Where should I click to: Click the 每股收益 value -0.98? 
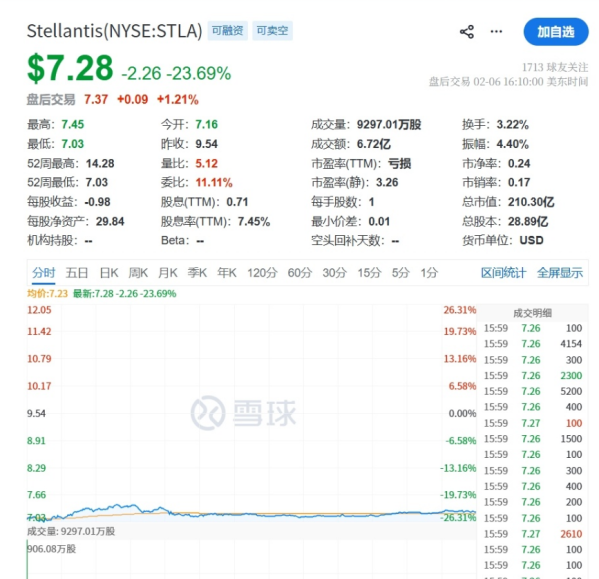click(97, 202)
